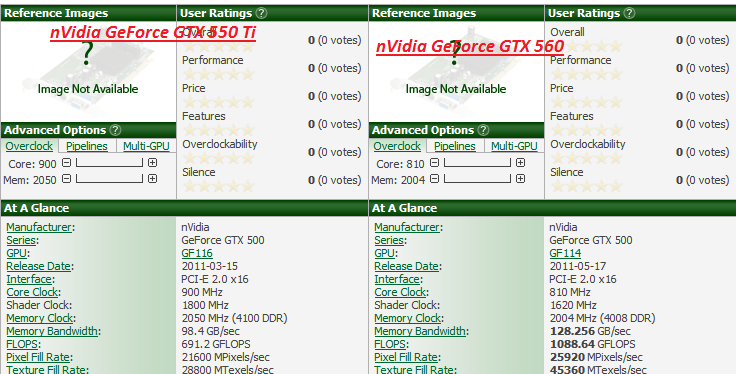Click Core Clock link beside 900 MHz

[32, 292]
